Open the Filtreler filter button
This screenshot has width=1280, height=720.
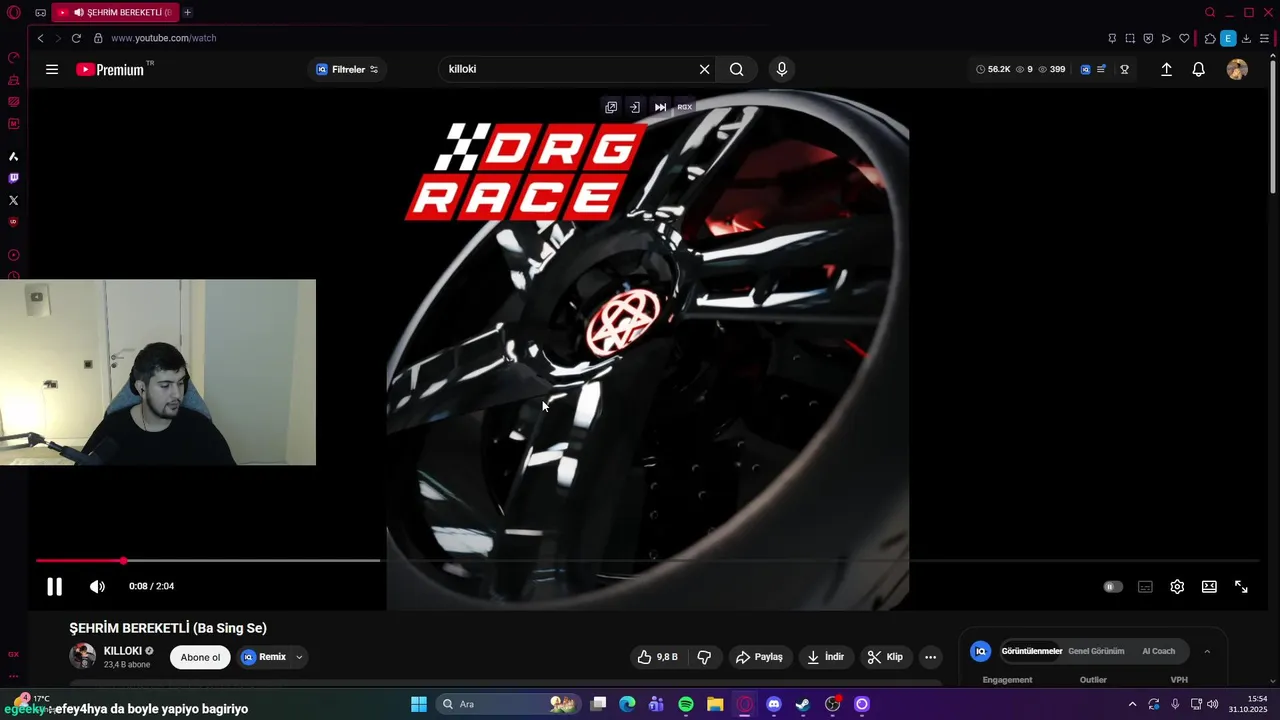coord(347,69)
